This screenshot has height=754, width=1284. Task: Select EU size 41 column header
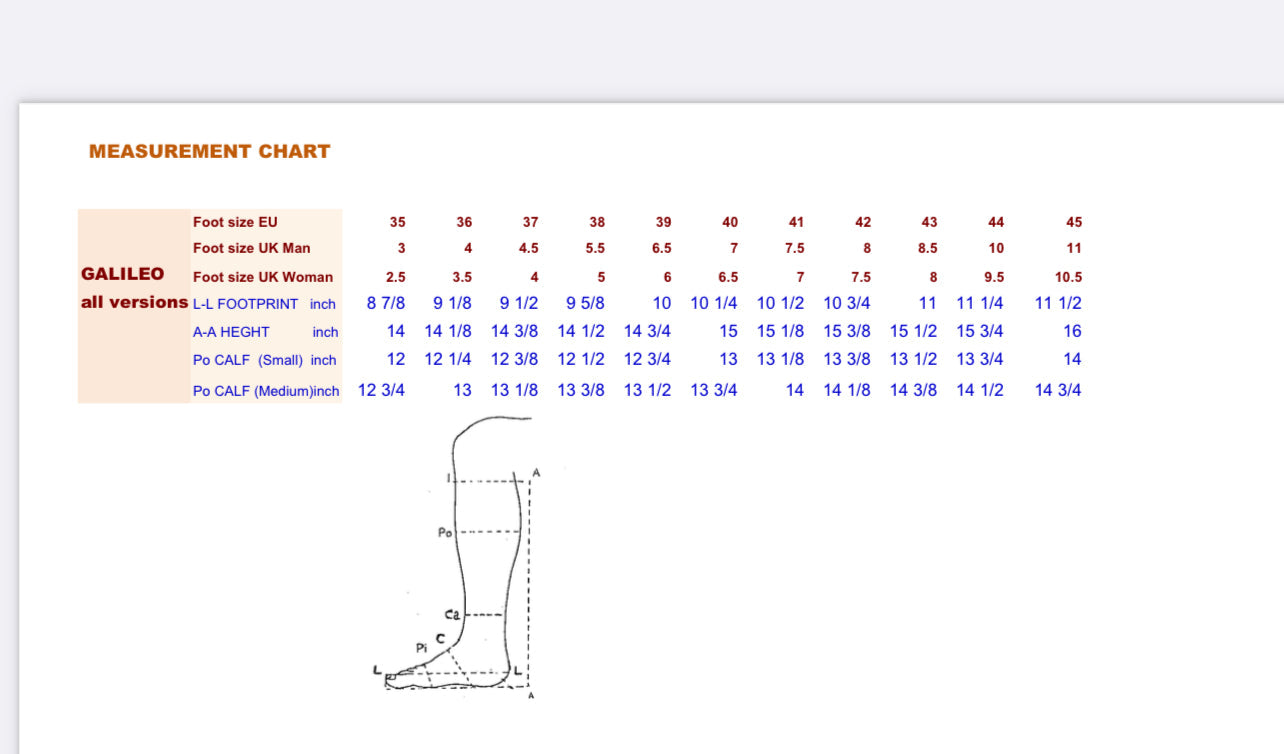[x=796, y=222]
